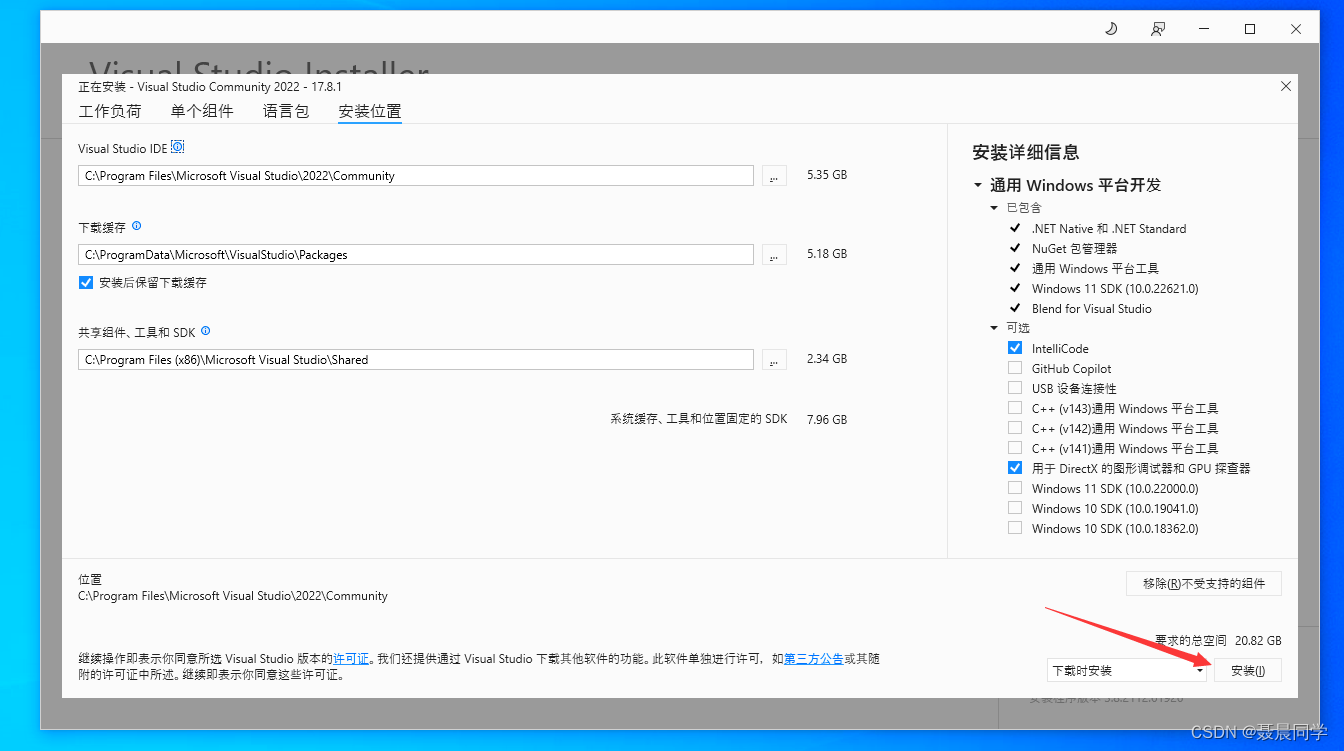
Task: Uncheck DirectX 图形调试器和 GPU 探查器
Action: (x=1015, y=468)
